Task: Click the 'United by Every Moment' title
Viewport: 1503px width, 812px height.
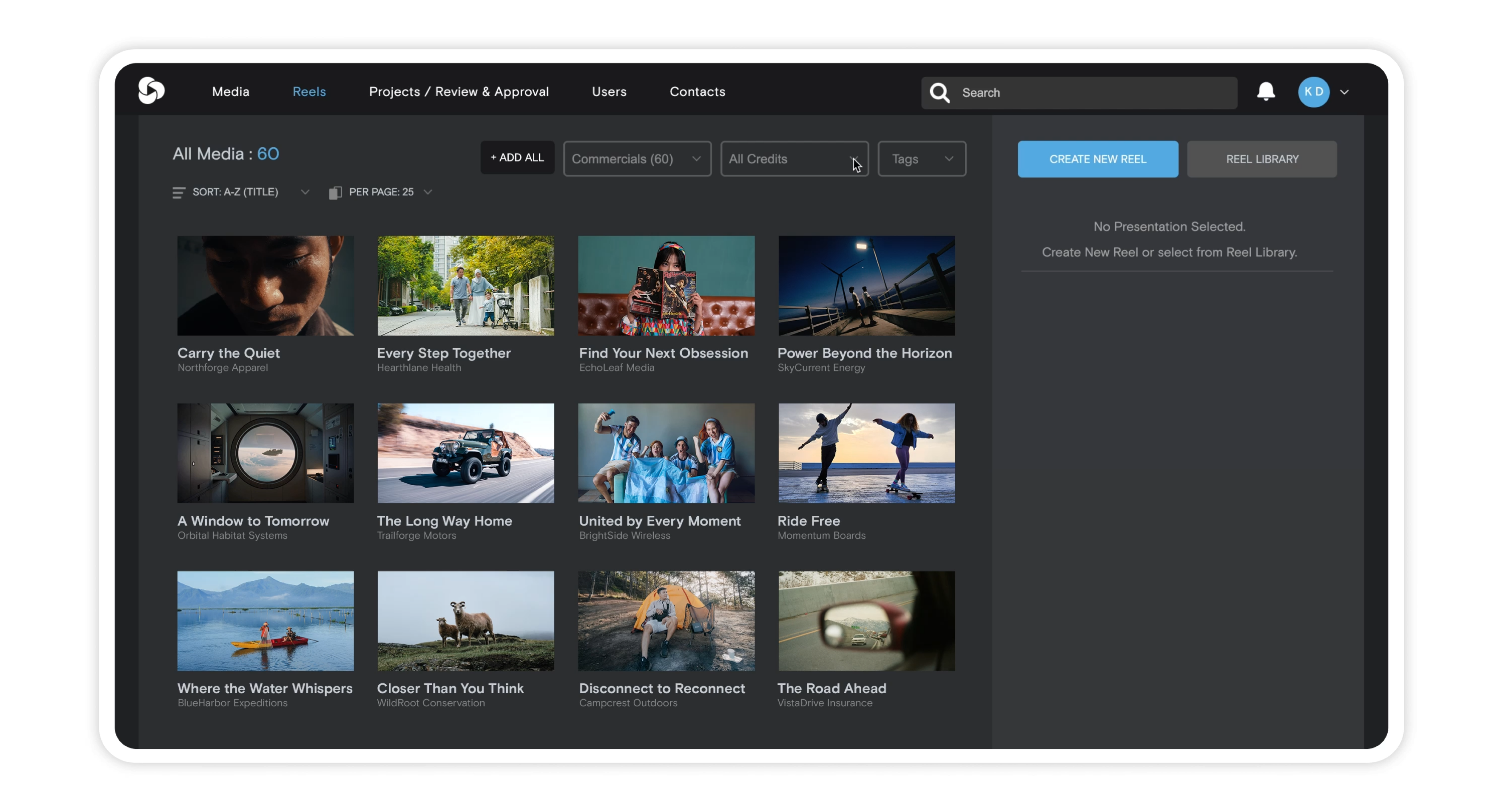Action: point(660,521)
